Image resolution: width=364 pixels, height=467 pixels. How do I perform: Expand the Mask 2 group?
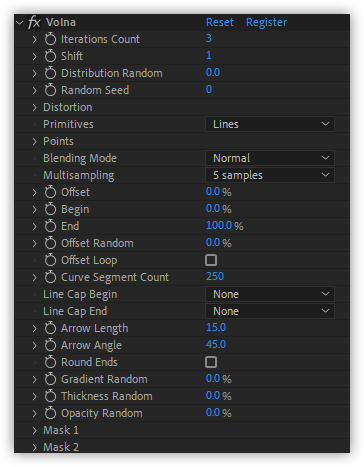click(35, 447)
